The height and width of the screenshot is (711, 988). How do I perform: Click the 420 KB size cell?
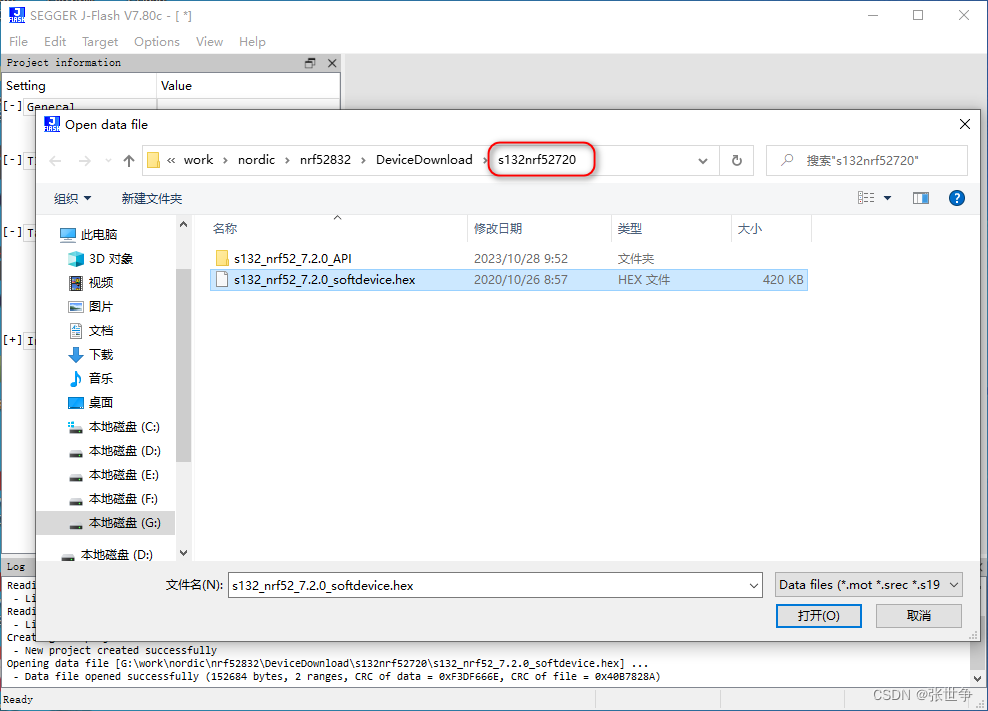[783, 279]
